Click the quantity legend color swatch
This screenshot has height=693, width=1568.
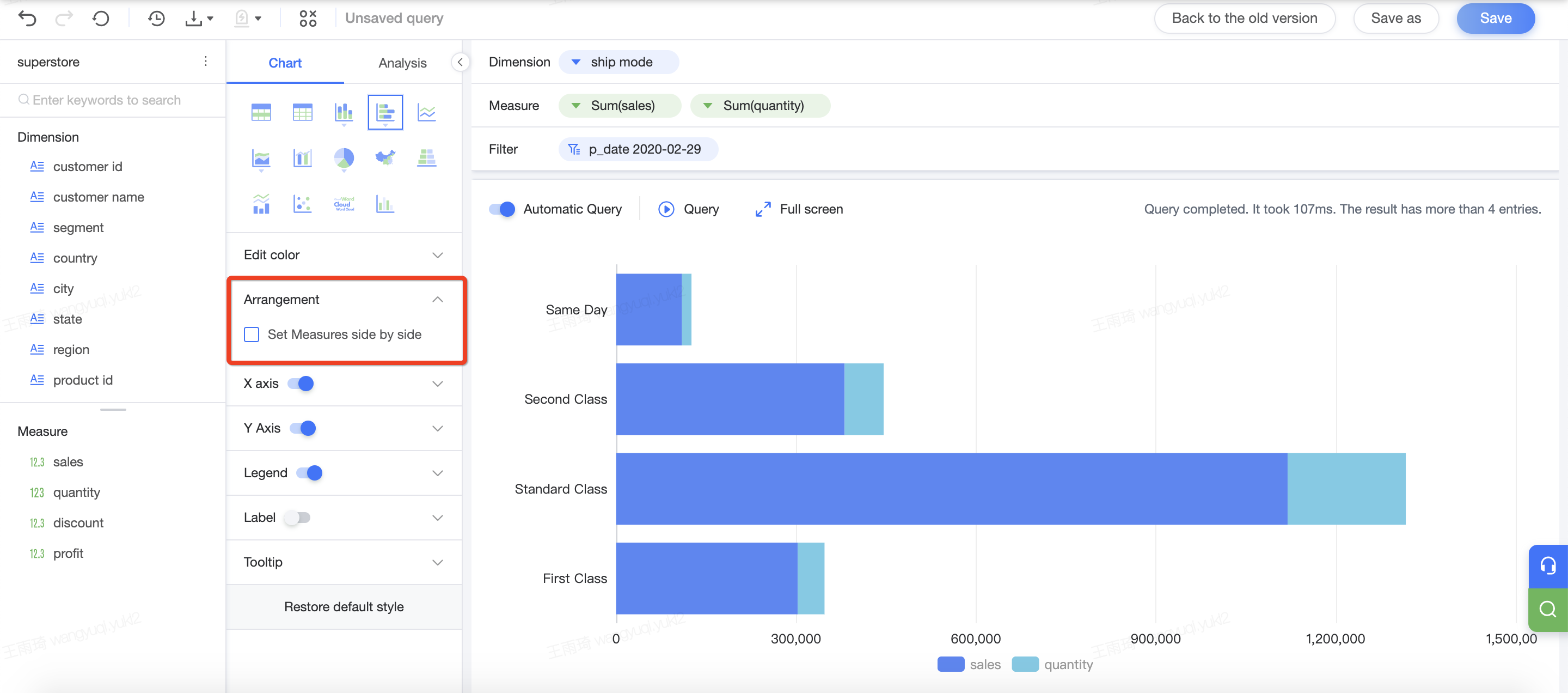(1025, 664)
